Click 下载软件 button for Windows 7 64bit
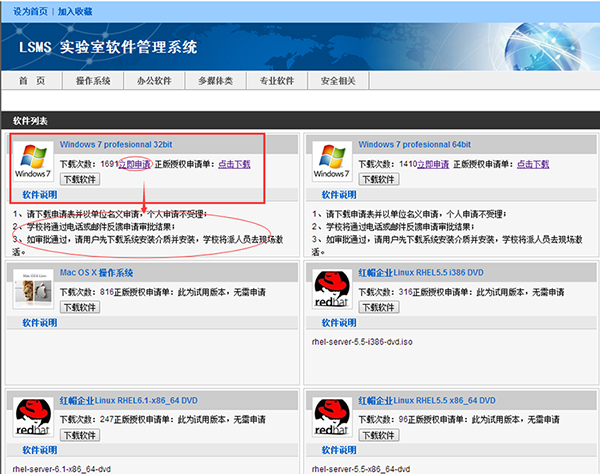600x474 pixels. pyautogui.click(x=379, y=179)
